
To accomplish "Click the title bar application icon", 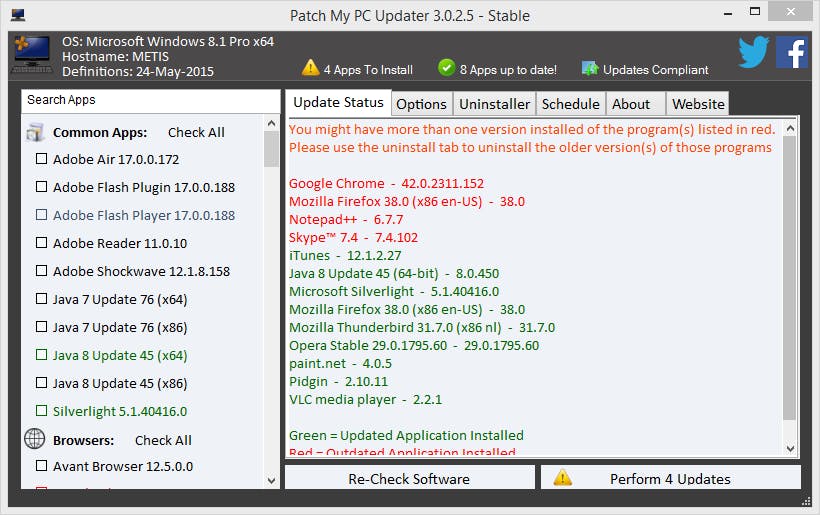I will [x=18, y=15].
